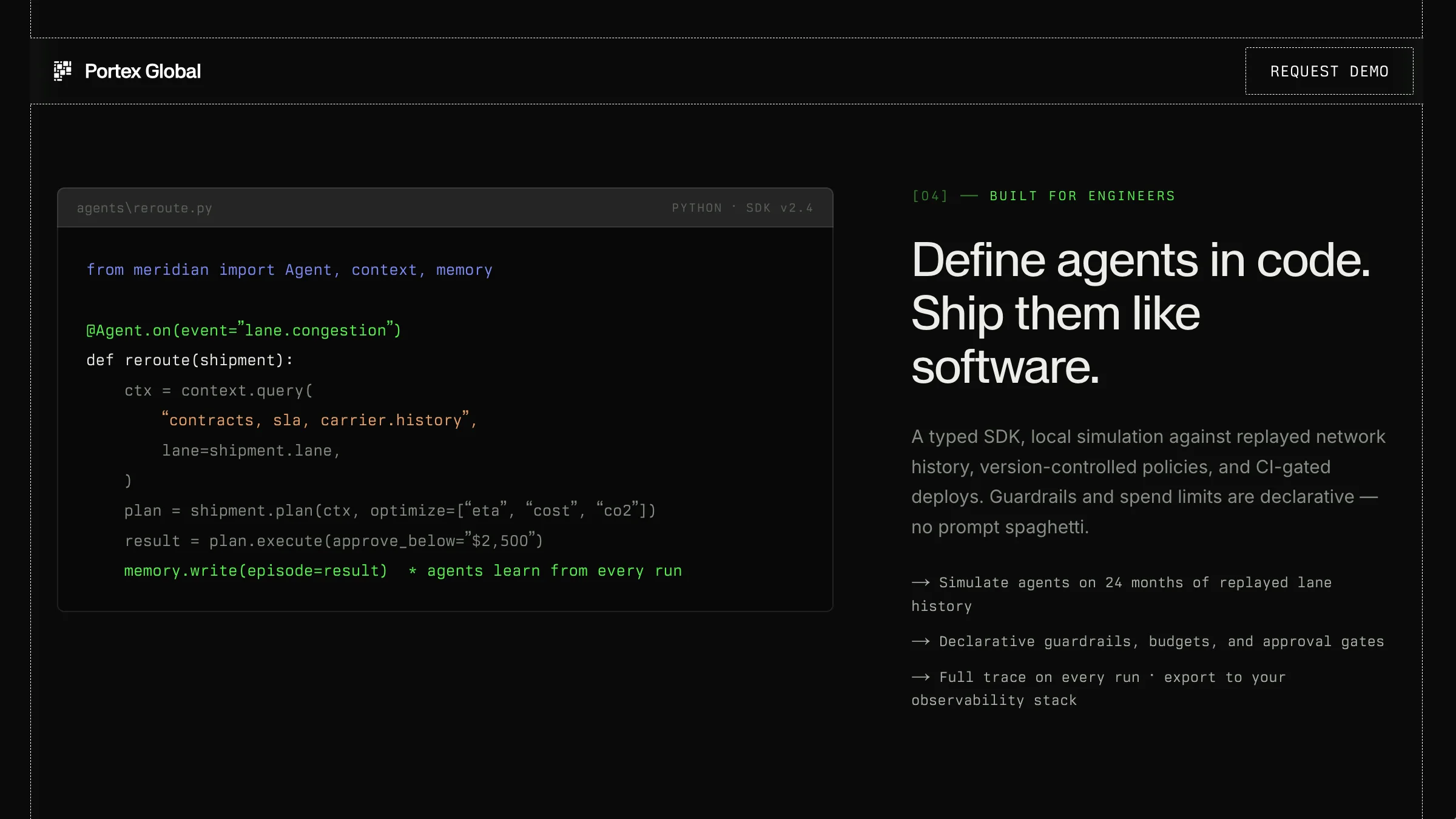Click the Portex Global logo icon
This screenshot has width=1456, height=819.
click(x=62, y=71)
